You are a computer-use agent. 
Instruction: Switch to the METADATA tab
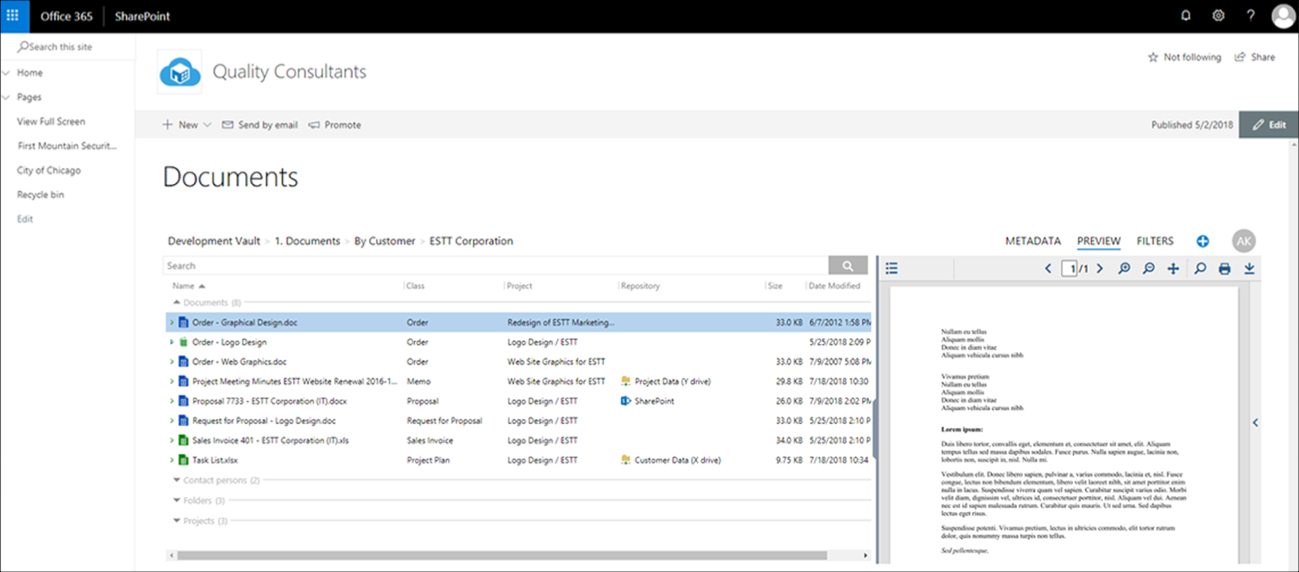[1032, 241]
